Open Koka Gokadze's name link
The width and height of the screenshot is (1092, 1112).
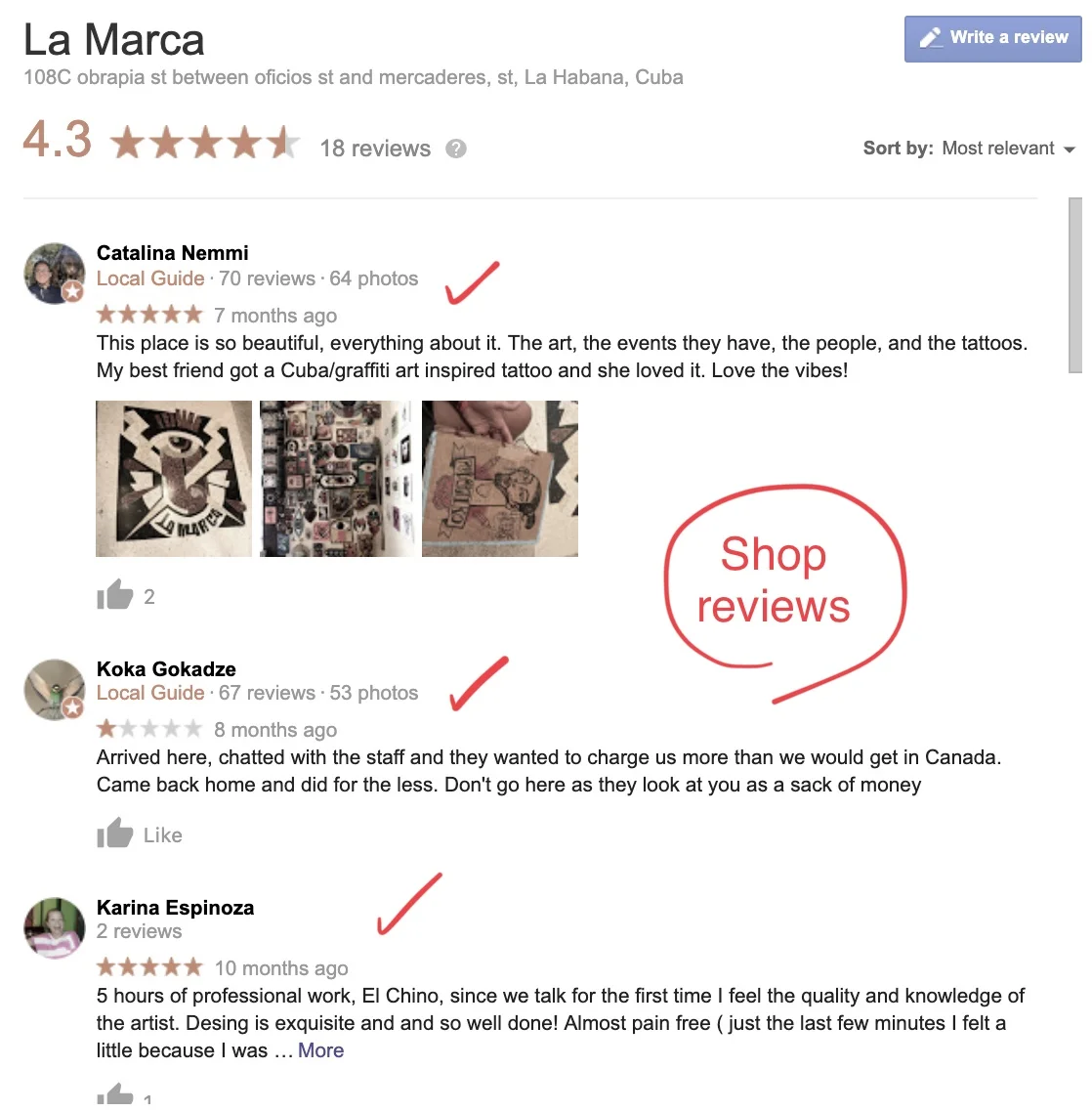pyautogui.click(x=166, y=668)
